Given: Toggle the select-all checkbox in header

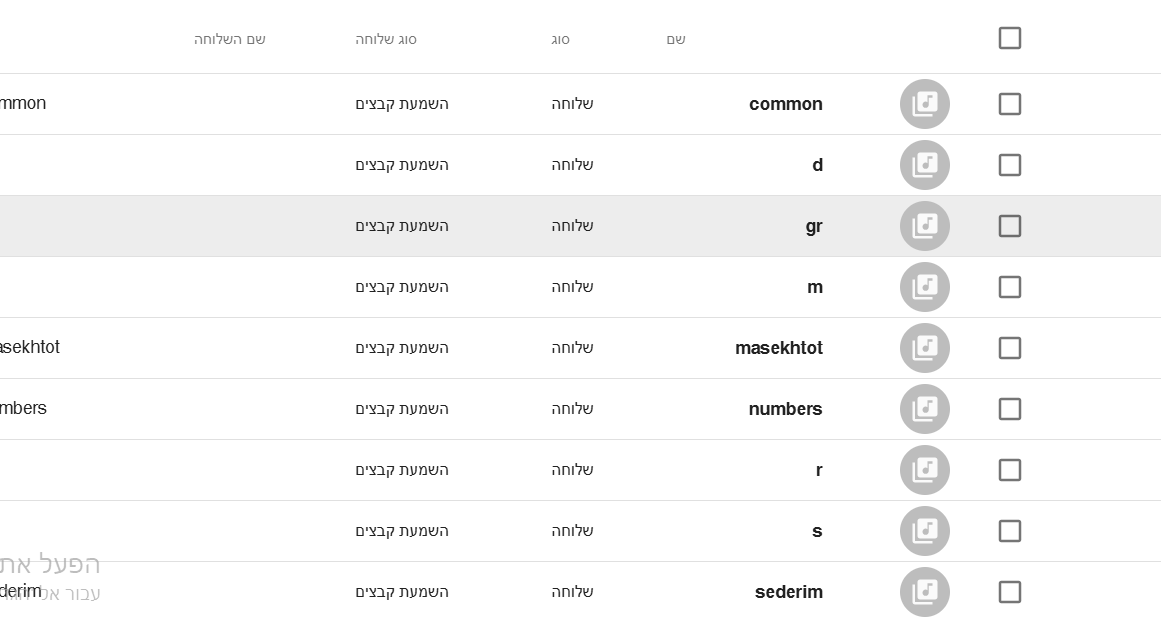Looking at the screenshot, I should (1009, 38).
